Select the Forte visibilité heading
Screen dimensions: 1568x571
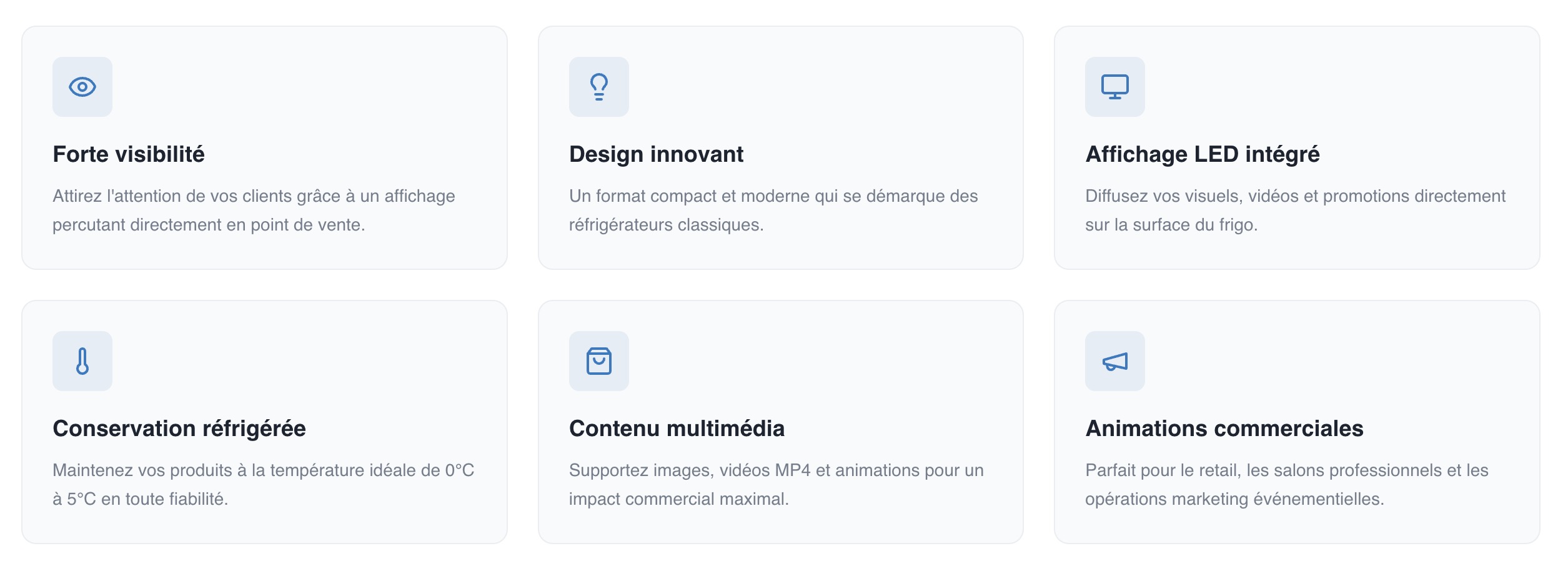[x=129, y=154]
